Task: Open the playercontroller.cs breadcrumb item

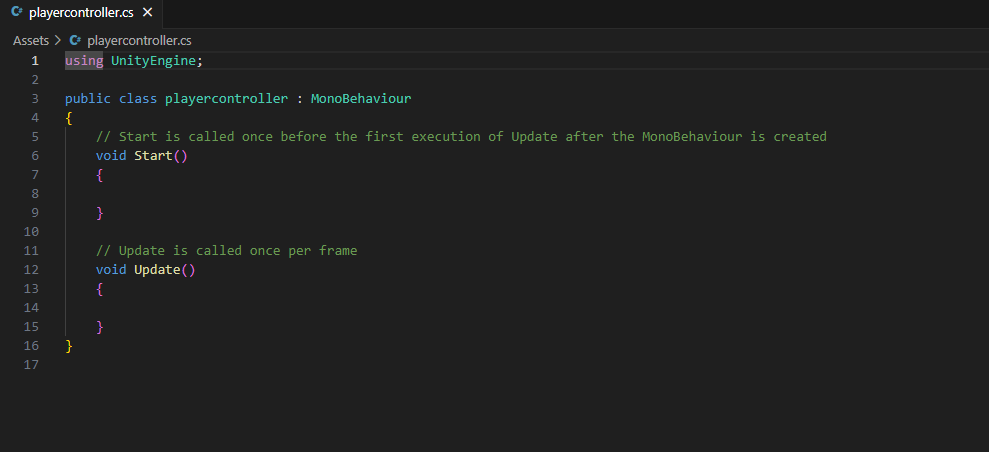Action: click(x=139, y=41)
